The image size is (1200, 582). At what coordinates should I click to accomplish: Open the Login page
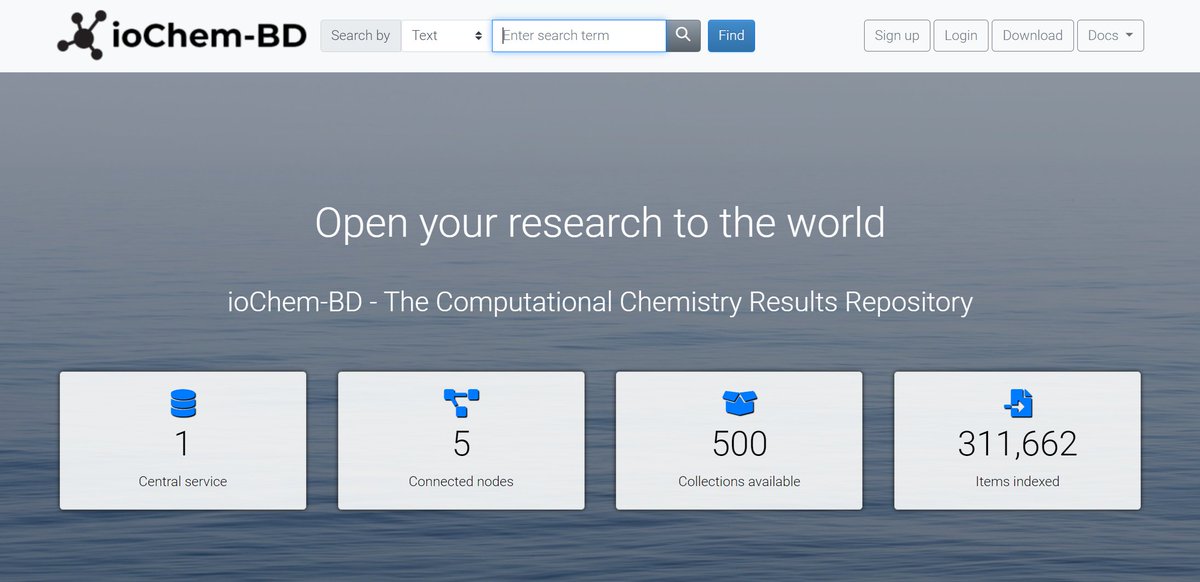(960, 35)
